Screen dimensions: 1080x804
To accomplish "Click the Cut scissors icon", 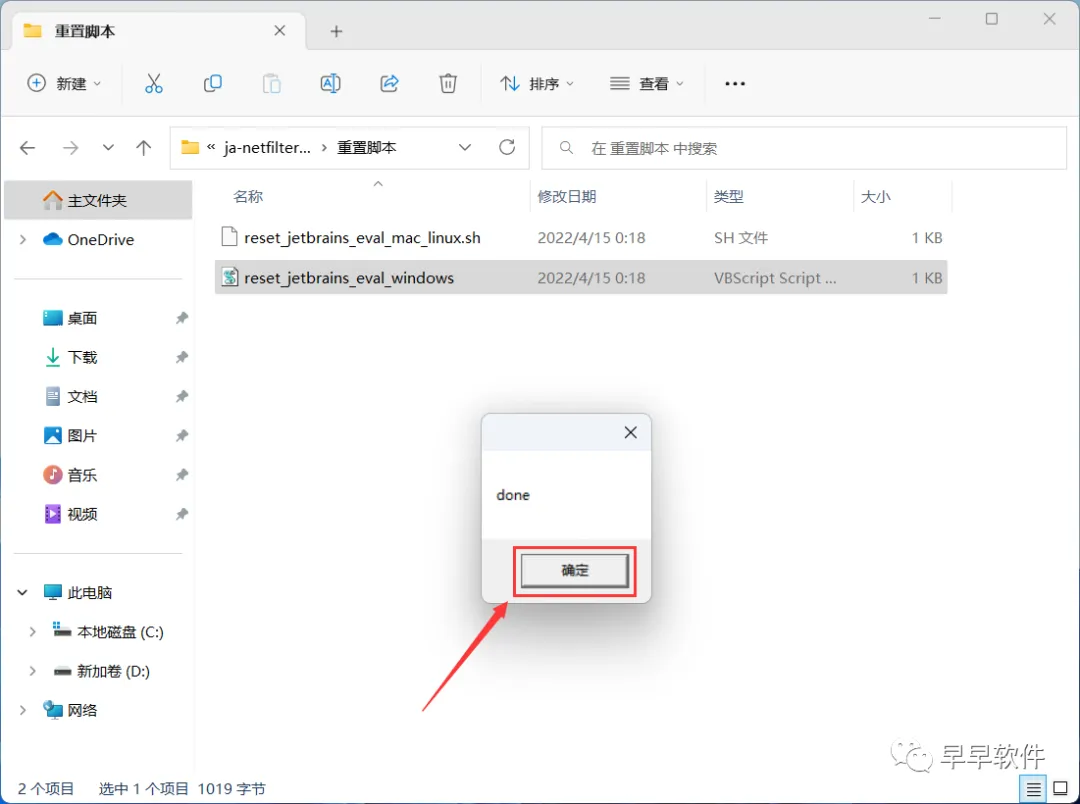I will (x=154, y=83).
